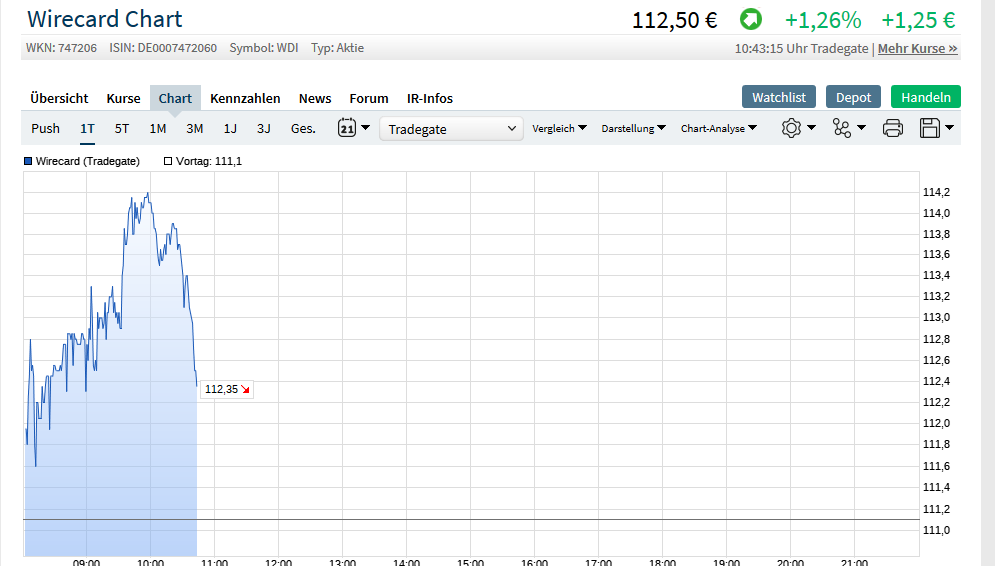Screen dimensions: 995x566
Task: Select the 3M time range
Action: point(194,128)
